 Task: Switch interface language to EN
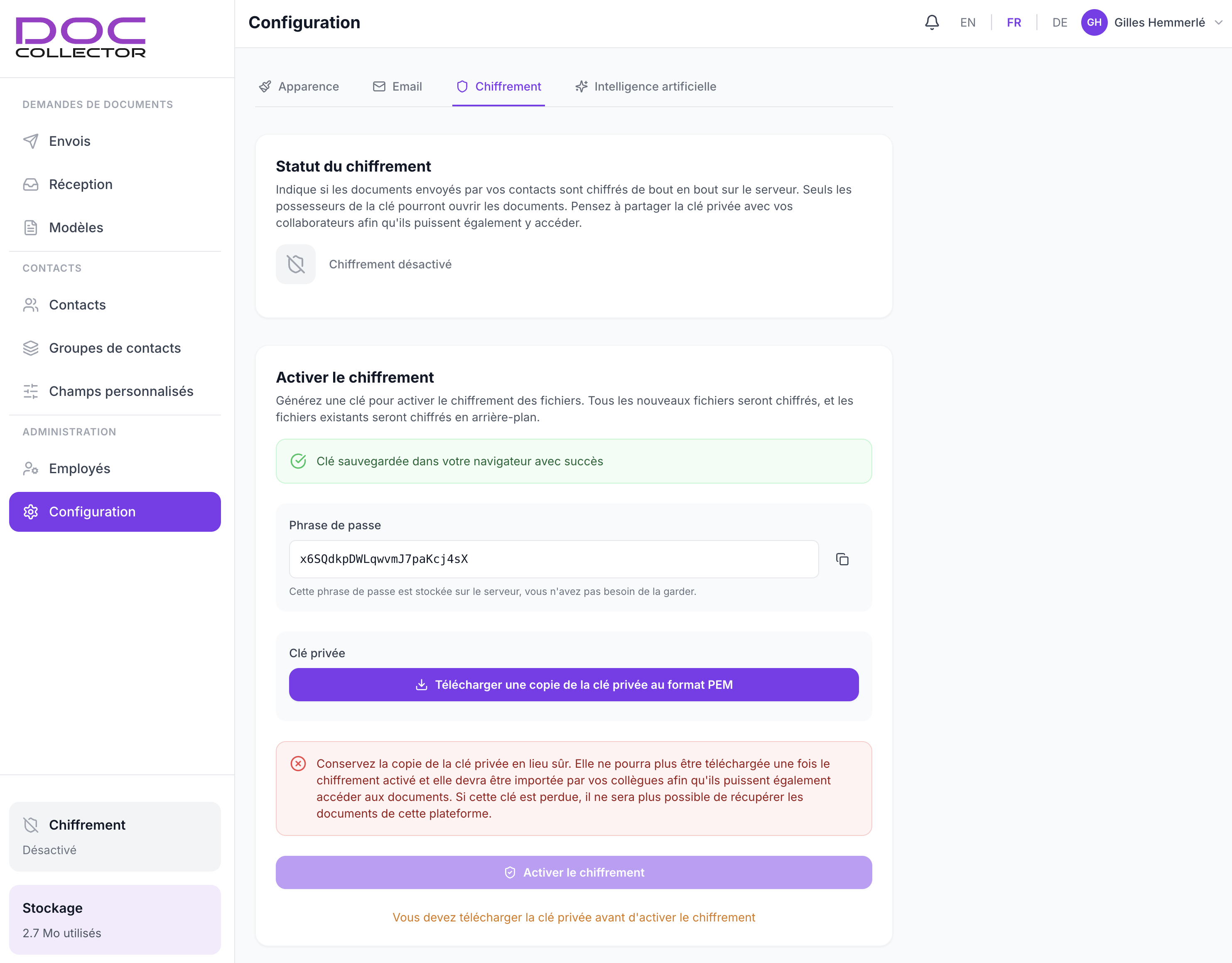967,22
